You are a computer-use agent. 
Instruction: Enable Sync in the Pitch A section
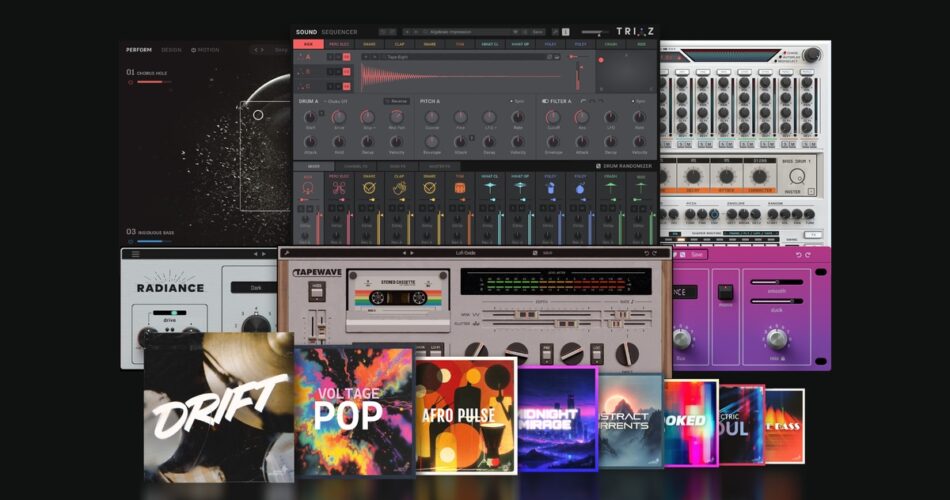click(517, 101)
